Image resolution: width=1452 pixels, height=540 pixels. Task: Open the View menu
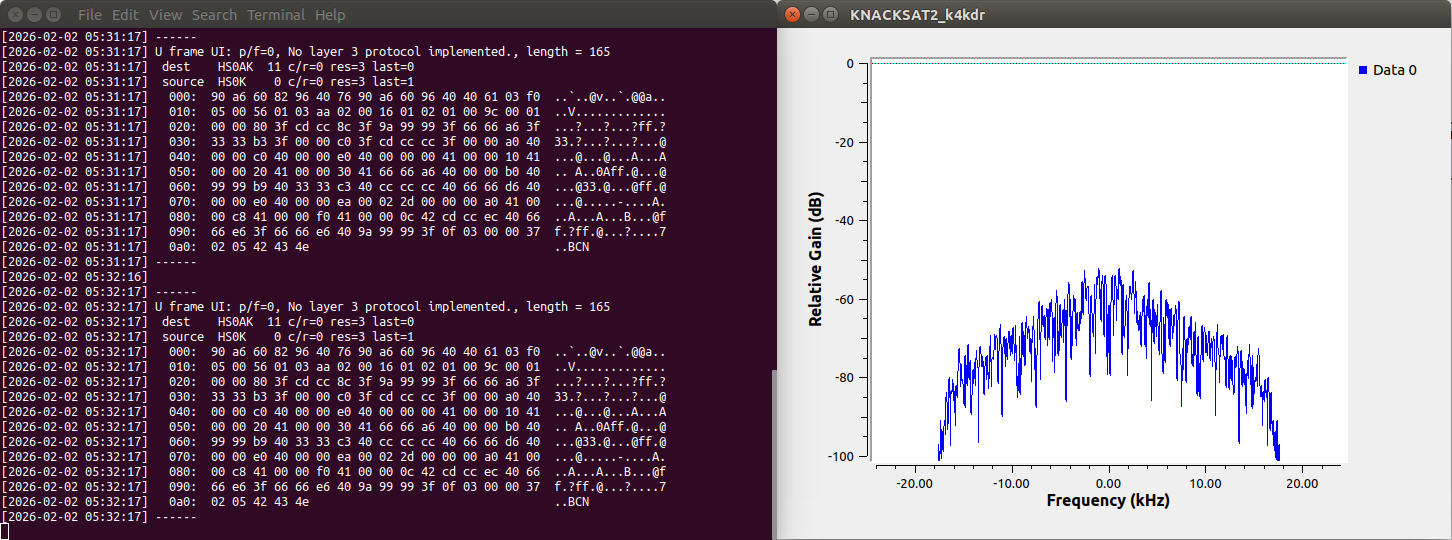click(165, 15)
